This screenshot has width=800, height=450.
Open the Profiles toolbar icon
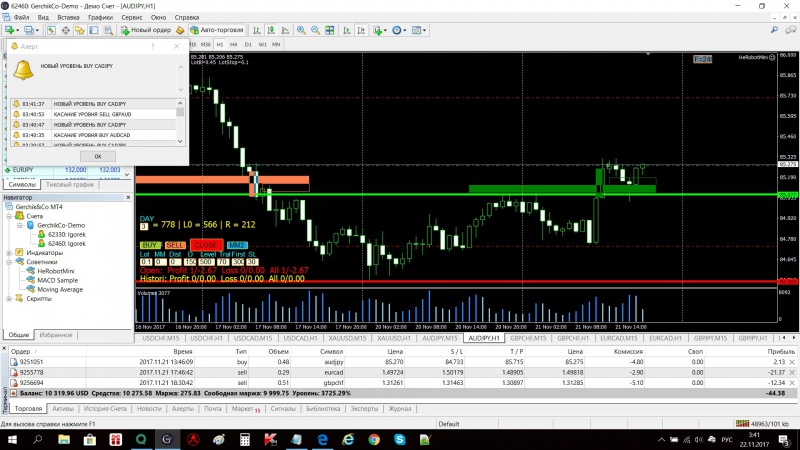point(29,30)
